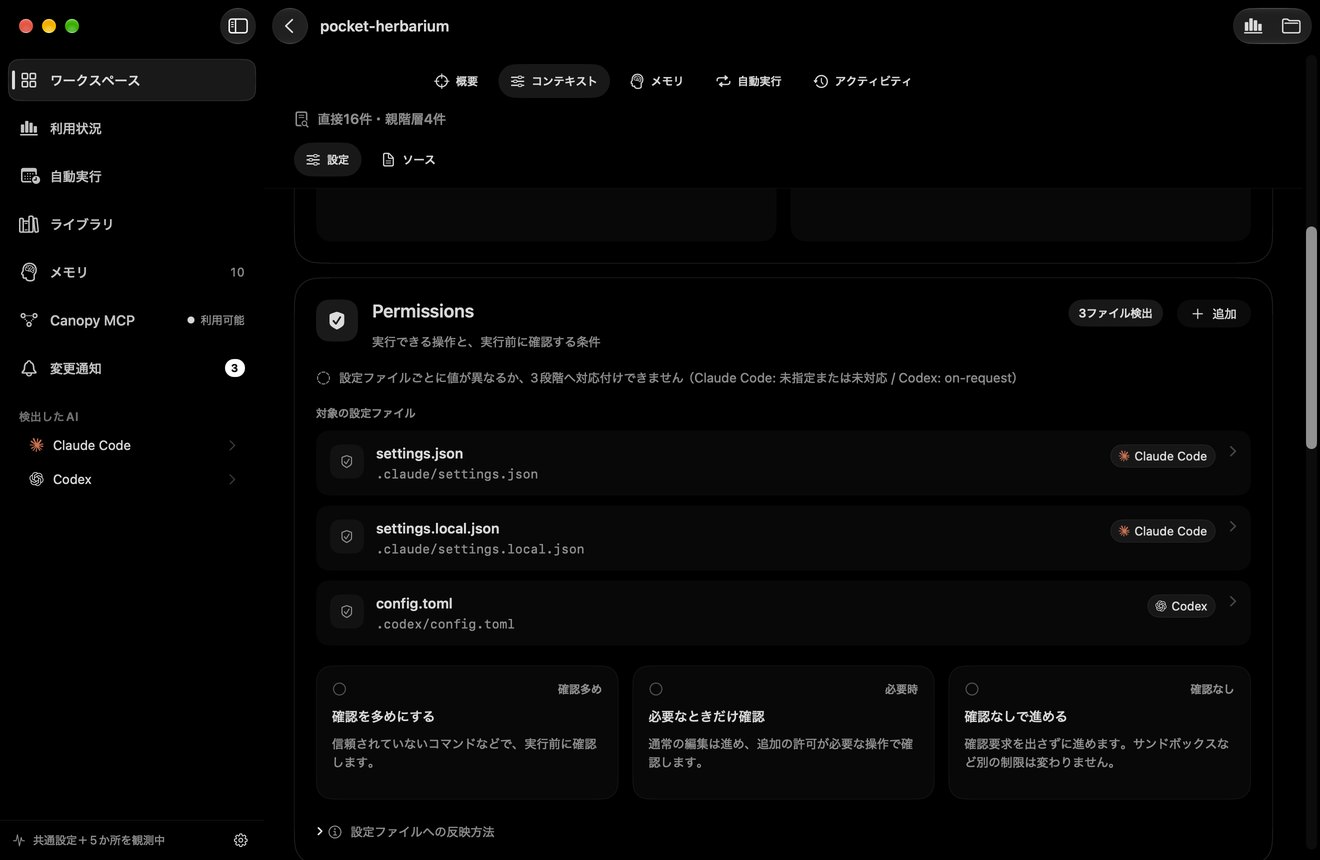
Task: Expand the Codex detected AI row
Action: 132,479
